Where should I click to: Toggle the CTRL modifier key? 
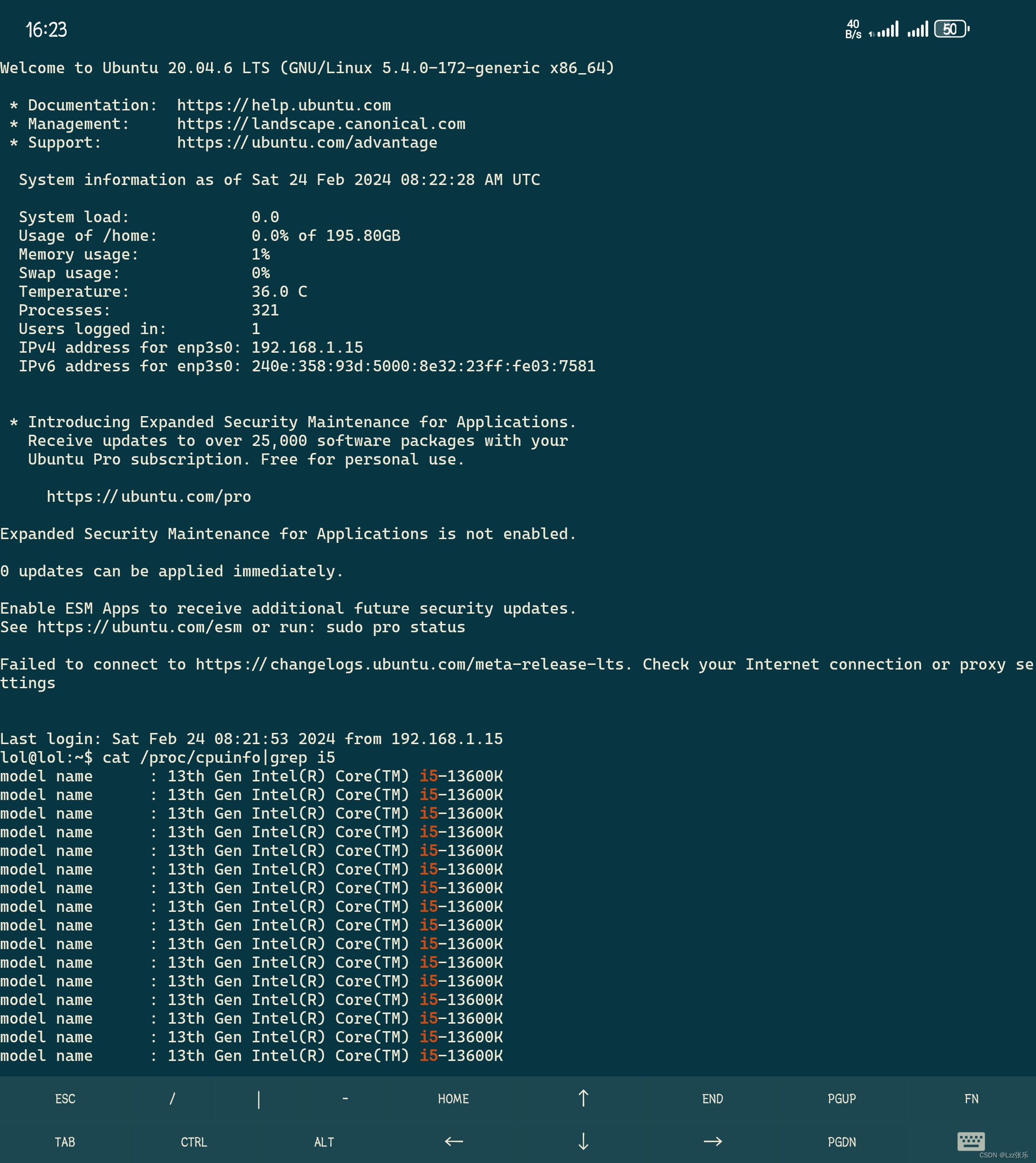point(194,1142)
